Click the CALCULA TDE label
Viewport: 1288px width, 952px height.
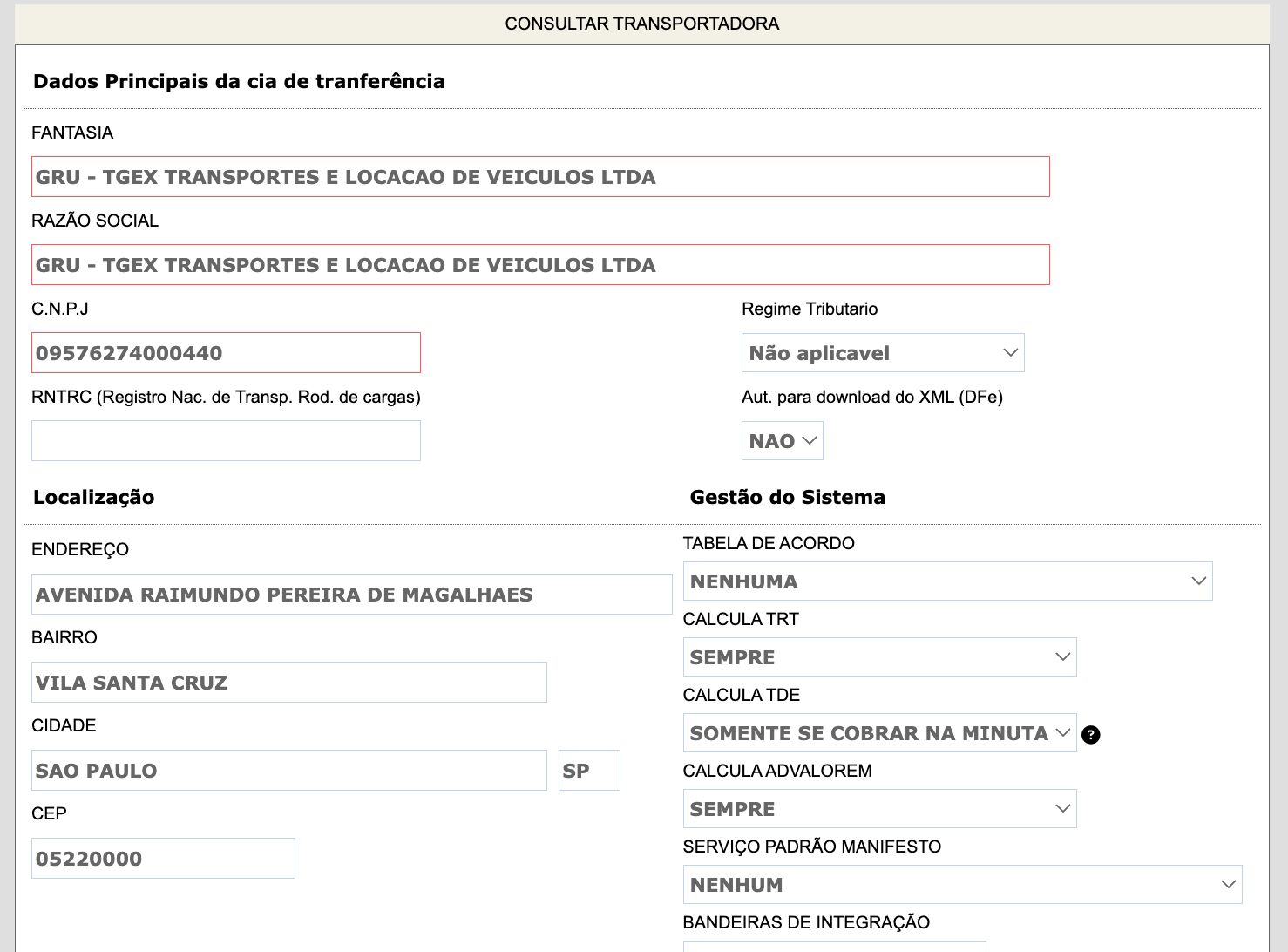point(742,695)
